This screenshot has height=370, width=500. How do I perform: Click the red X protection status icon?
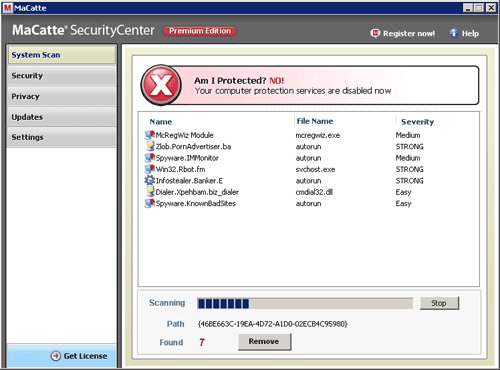[x=161, y=85]
